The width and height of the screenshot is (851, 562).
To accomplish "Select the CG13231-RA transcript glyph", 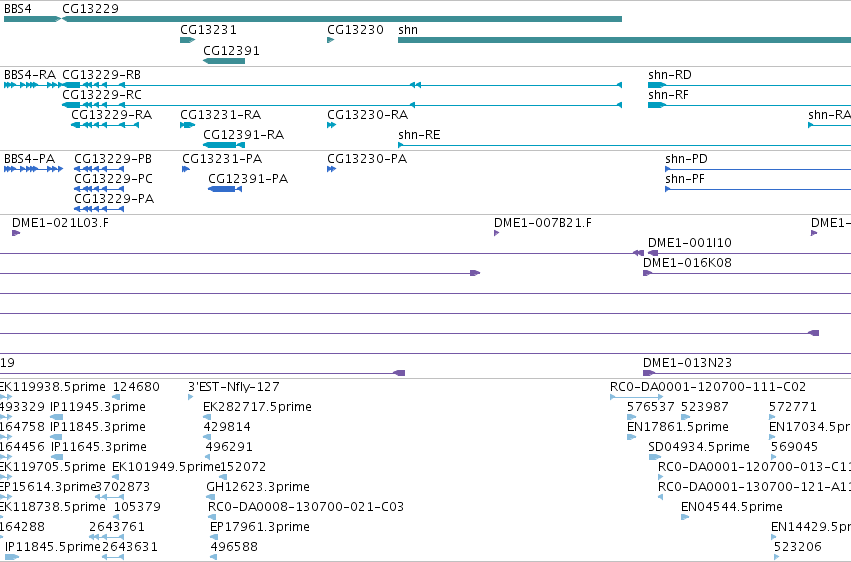I will pos(187,125).
